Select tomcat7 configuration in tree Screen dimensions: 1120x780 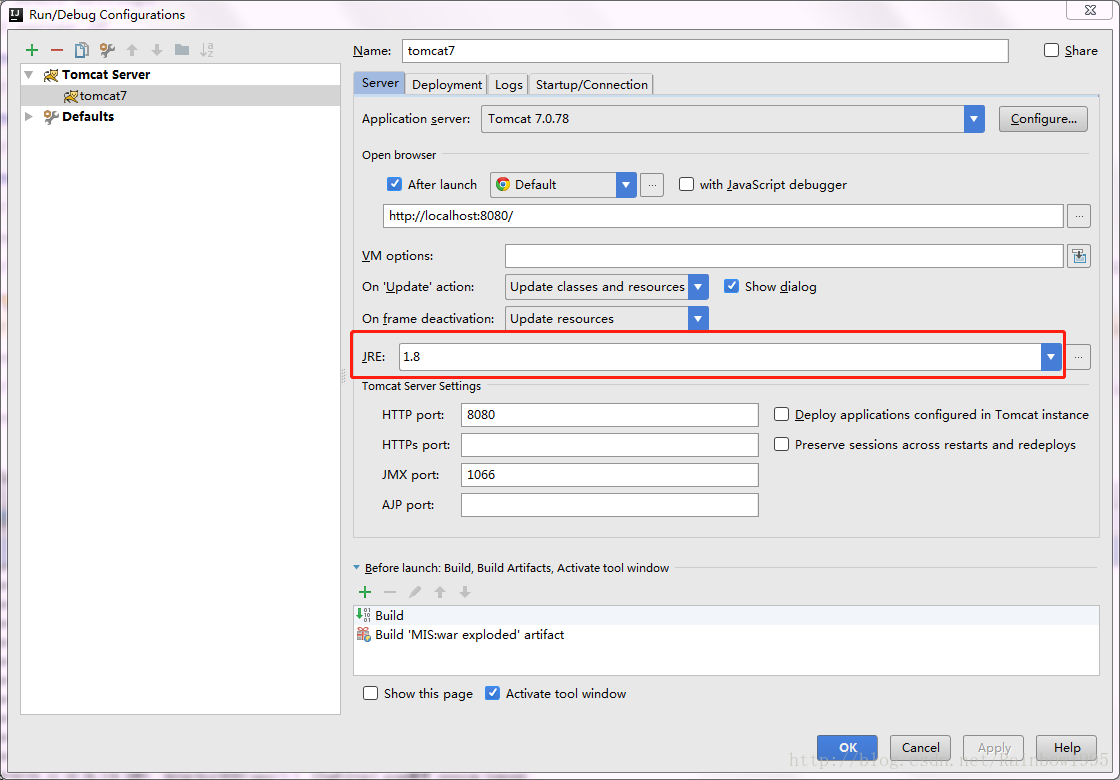(181, 96)
